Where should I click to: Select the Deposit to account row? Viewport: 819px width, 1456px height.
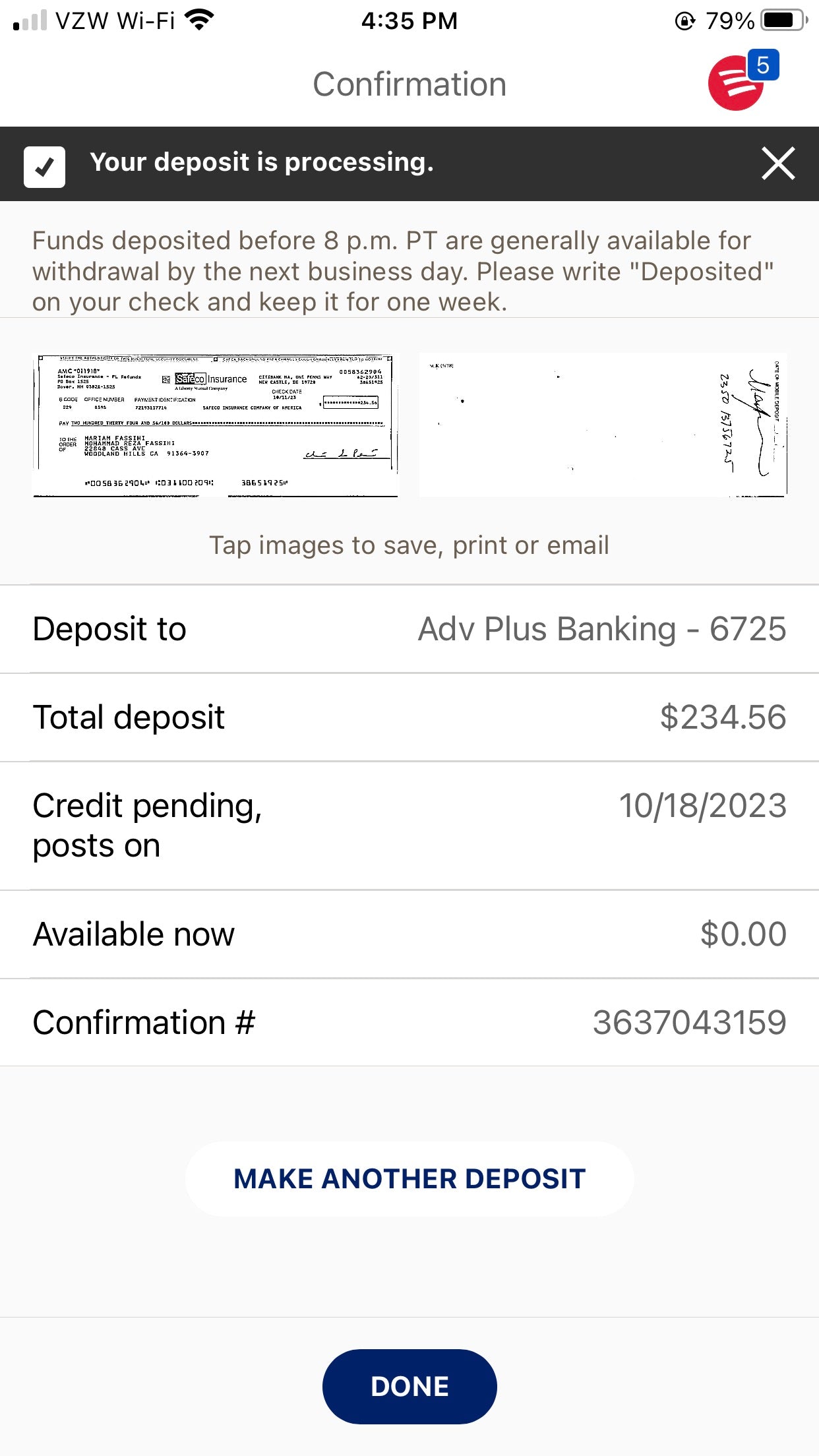pos(409,629)
